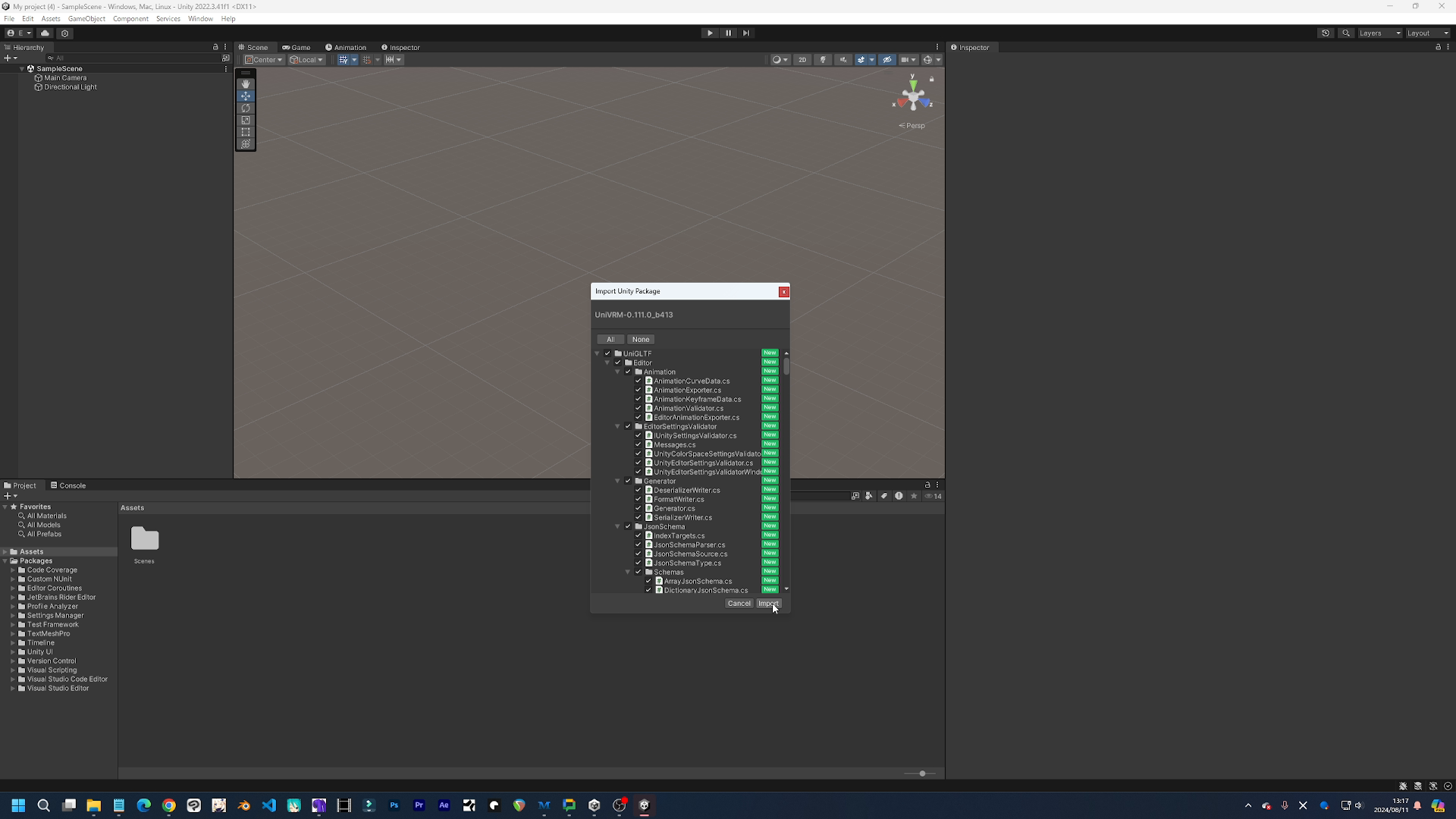Switch to the Game tab
The height and width of the screenshot is (819, 1456).
coord(297,47)
